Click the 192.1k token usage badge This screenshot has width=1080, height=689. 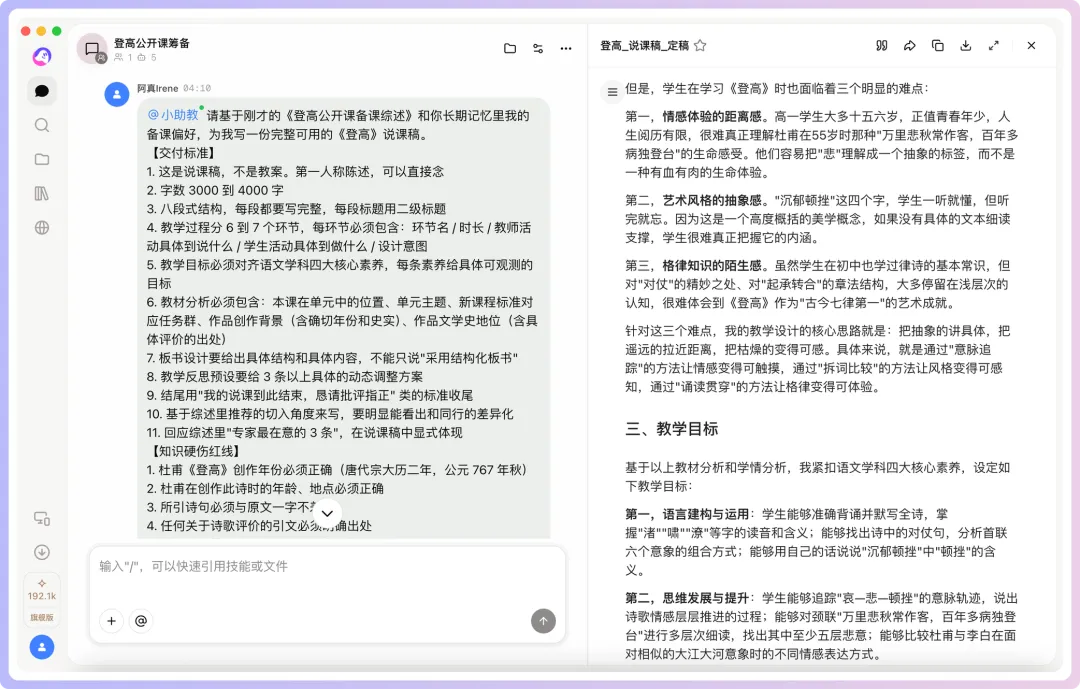(42, 590)
